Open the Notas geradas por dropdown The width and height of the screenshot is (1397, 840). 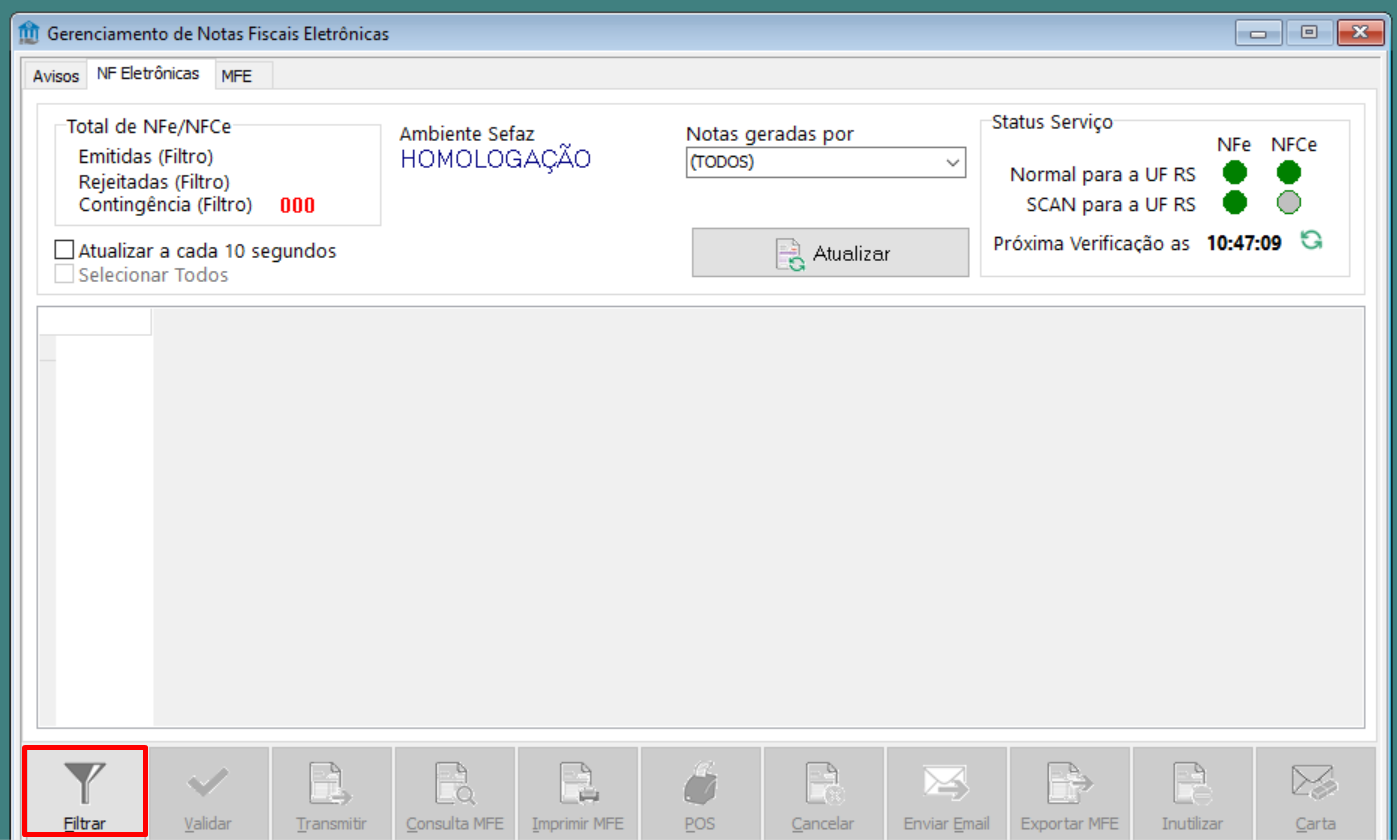(826, 162)
